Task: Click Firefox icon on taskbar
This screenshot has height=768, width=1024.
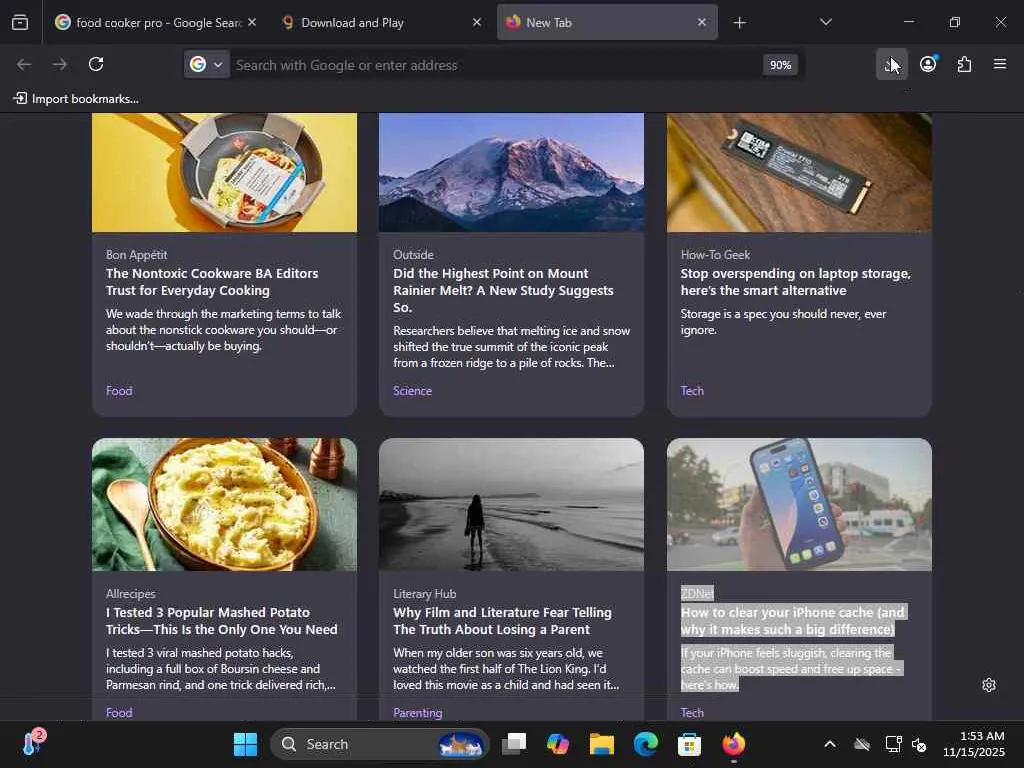Action: click(x=733, y=744)
